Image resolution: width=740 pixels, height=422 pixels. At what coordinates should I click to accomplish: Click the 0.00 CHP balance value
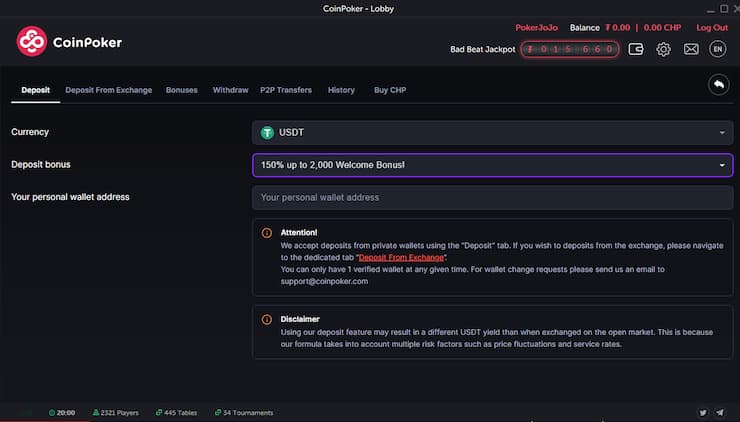coord(662,27)
